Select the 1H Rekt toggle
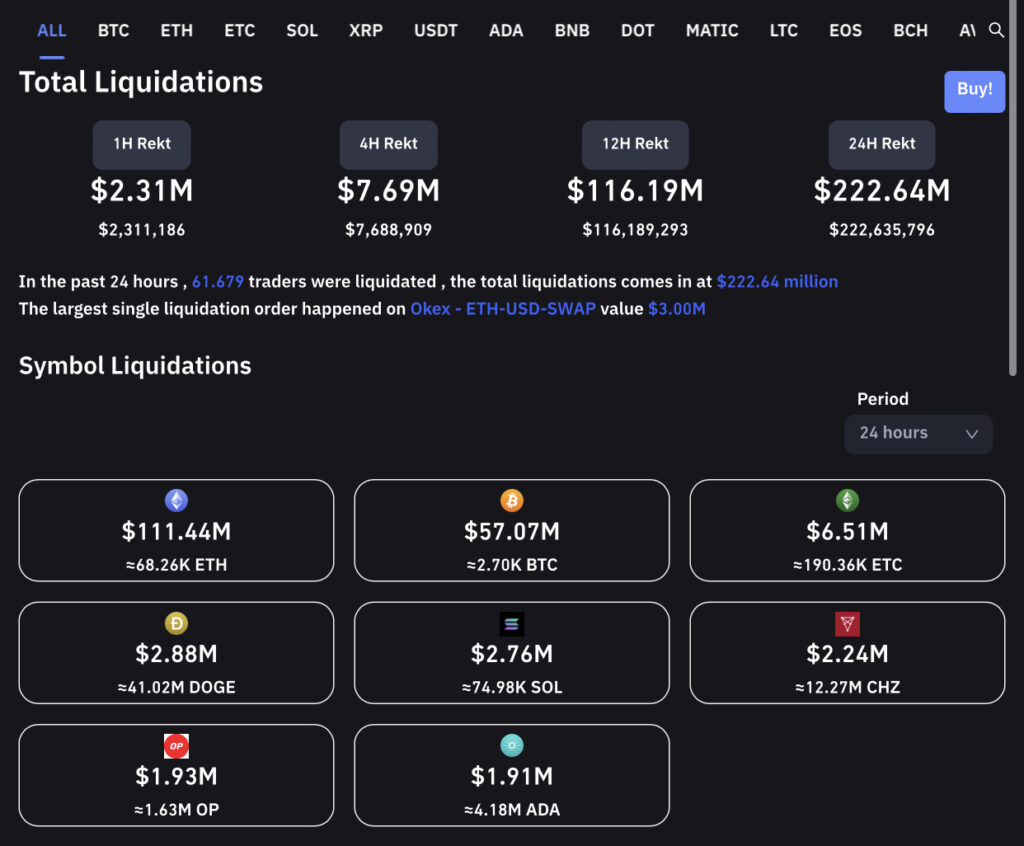This screenshot has width=1024, height=846. (141, 144)
